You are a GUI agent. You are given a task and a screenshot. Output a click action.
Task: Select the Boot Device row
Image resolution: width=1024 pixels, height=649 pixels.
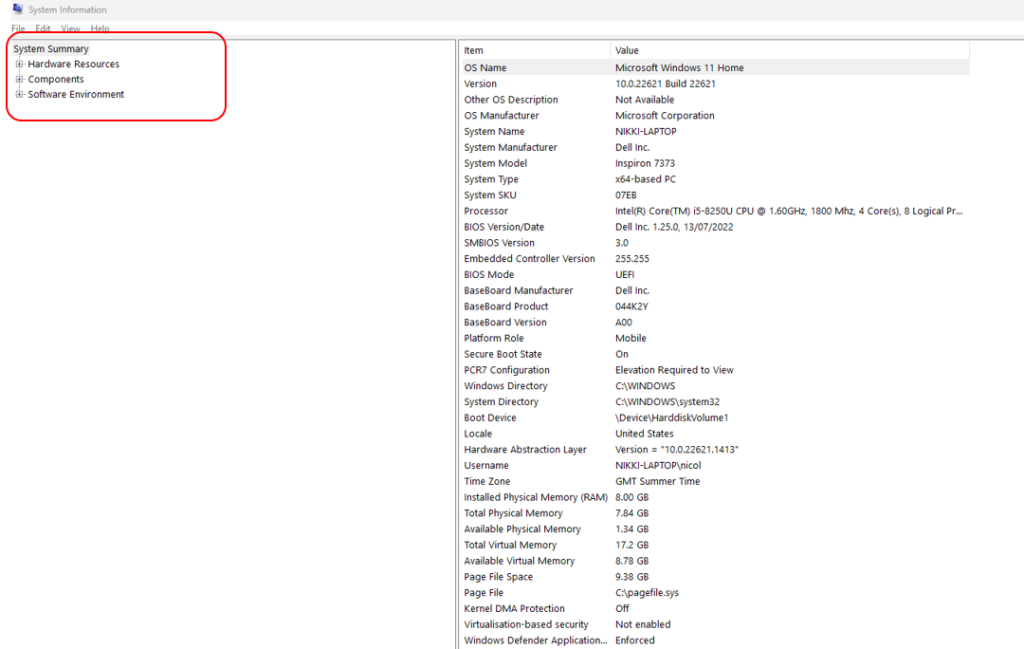click(x=715, y=418)
